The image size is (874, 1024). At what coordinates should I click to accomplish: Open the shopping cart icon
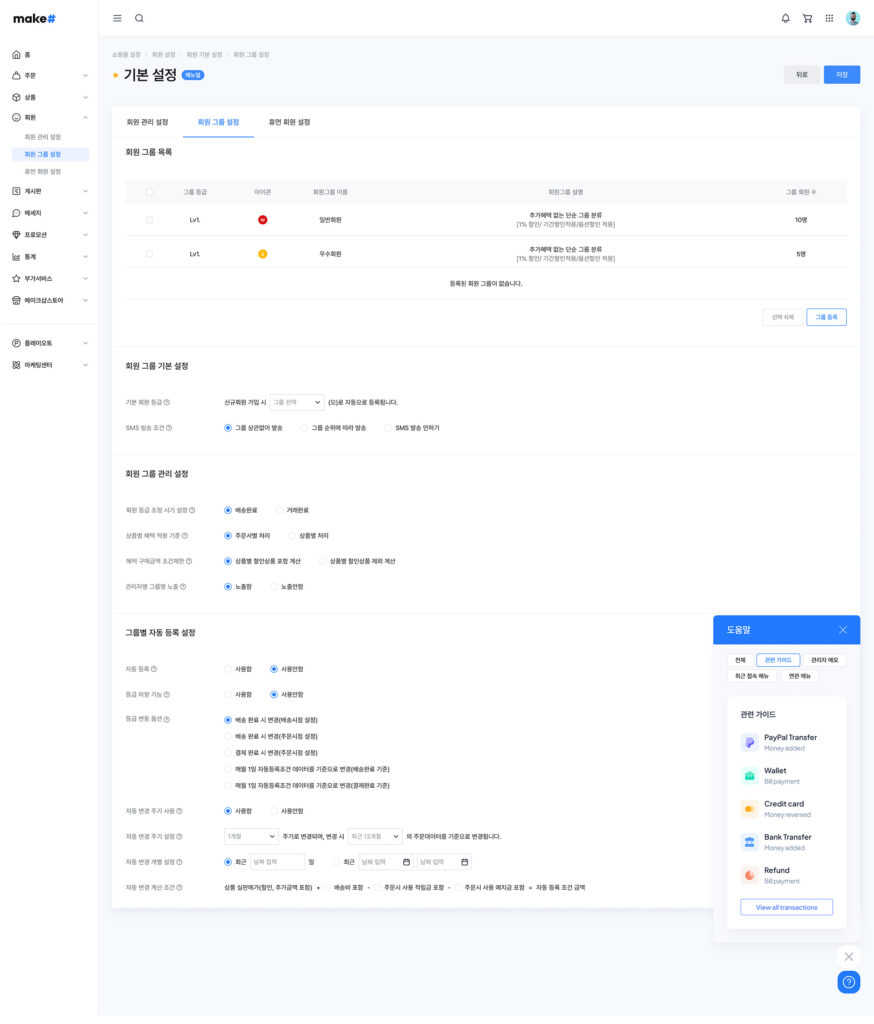807,18
